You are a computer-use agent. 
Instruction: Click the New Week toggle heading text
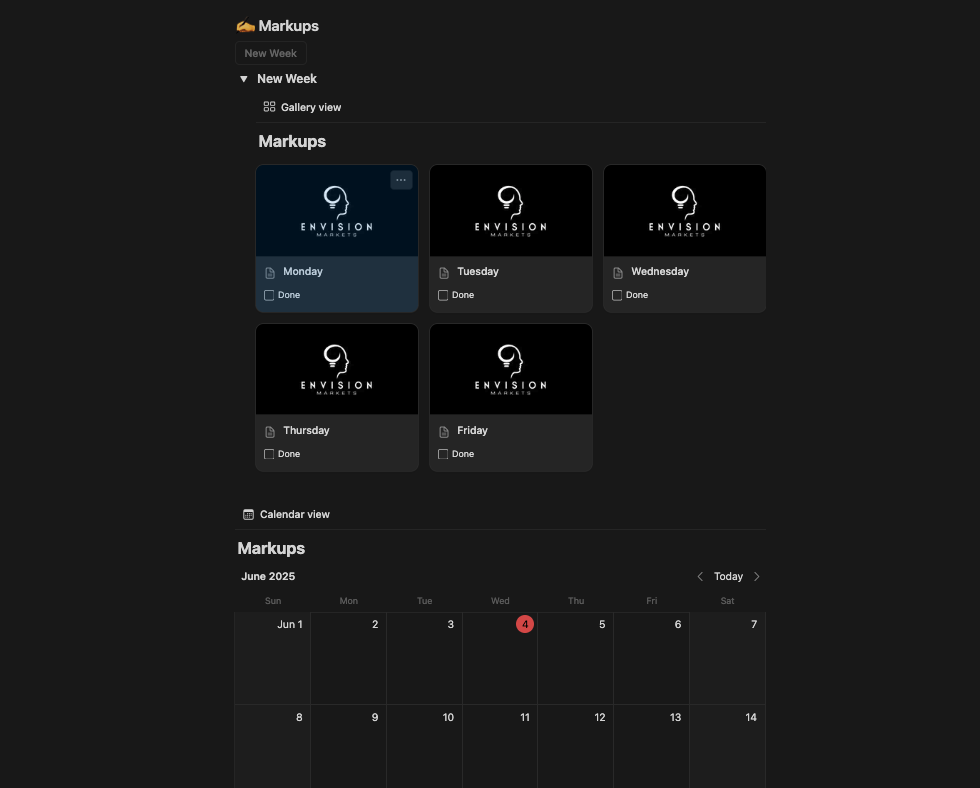click(x=287, y=79)
